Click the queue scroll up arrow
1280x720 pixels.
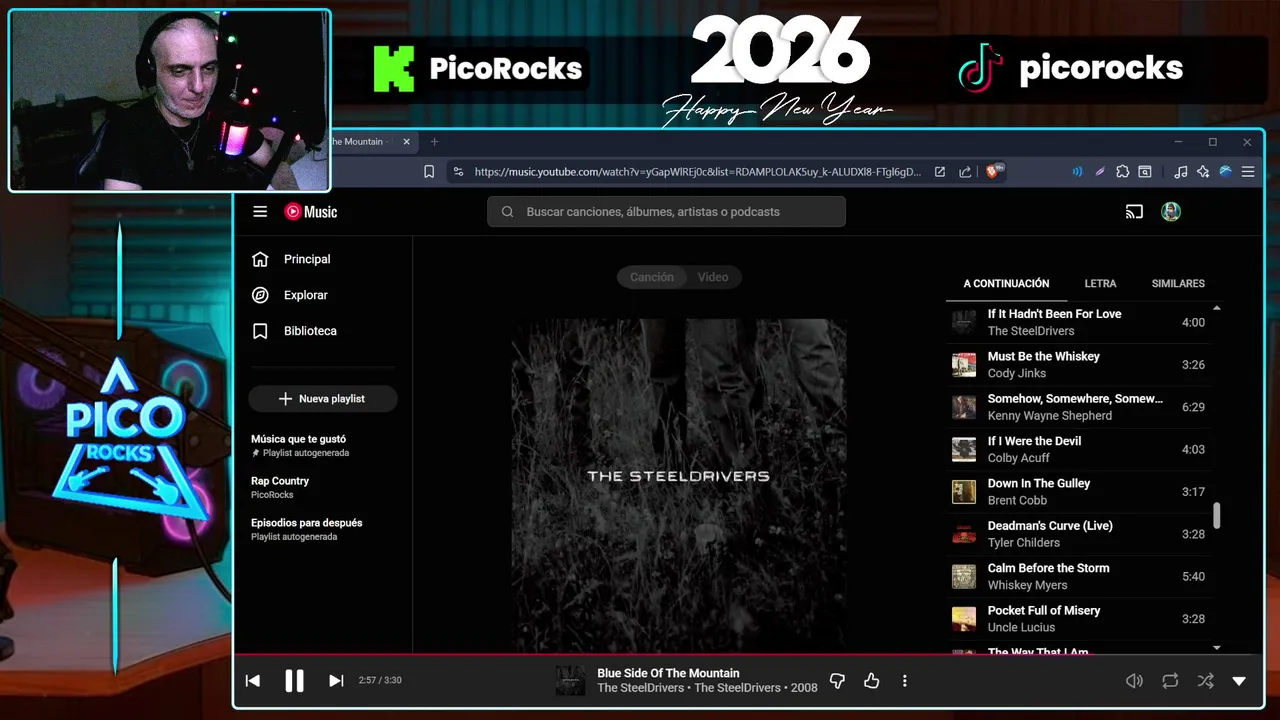tap(1217, 308)
